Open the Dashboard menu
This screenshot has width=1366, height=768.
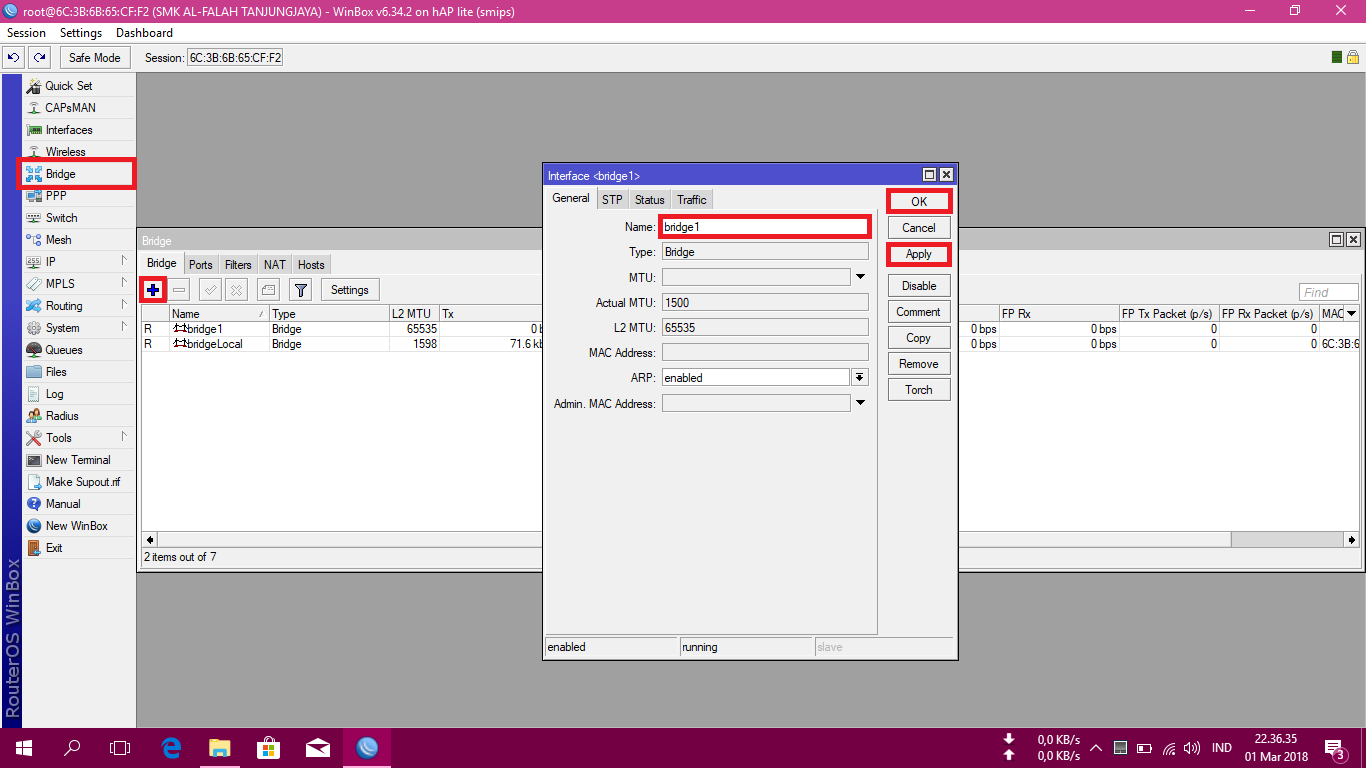(144, 33)
